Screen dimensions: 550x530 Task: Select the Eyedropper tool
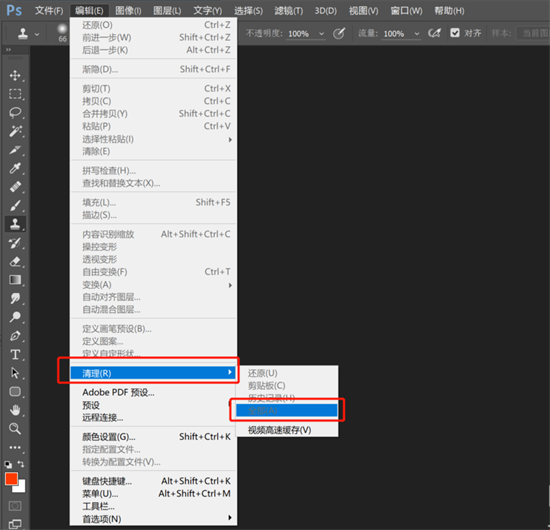click(15, 168)
